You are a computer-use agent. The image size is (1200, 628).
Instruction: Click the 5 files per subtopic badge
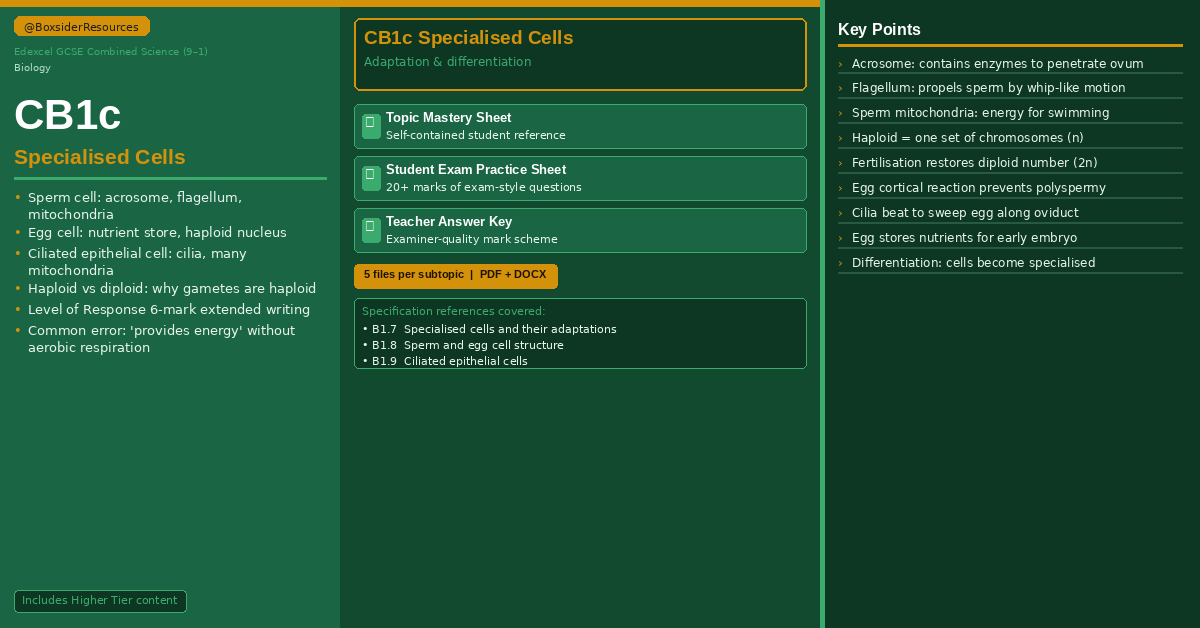point(456,276)
